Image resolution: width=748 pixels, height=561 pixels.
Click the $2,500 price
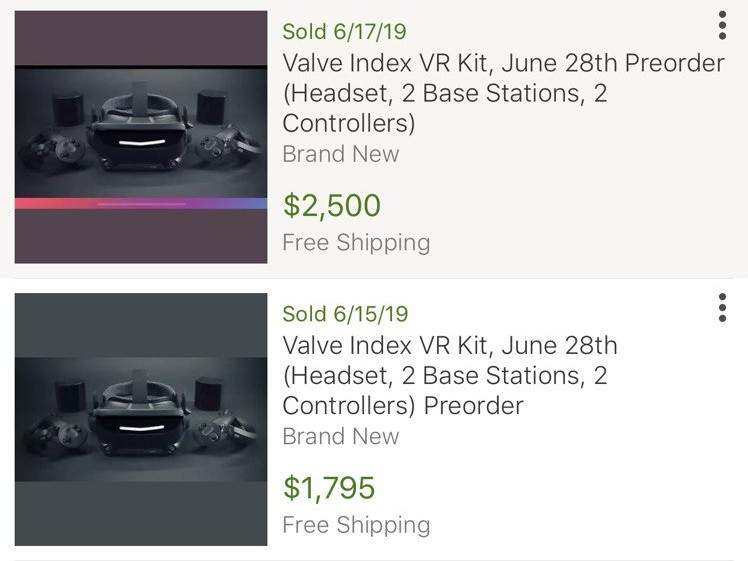coord(332,206)
